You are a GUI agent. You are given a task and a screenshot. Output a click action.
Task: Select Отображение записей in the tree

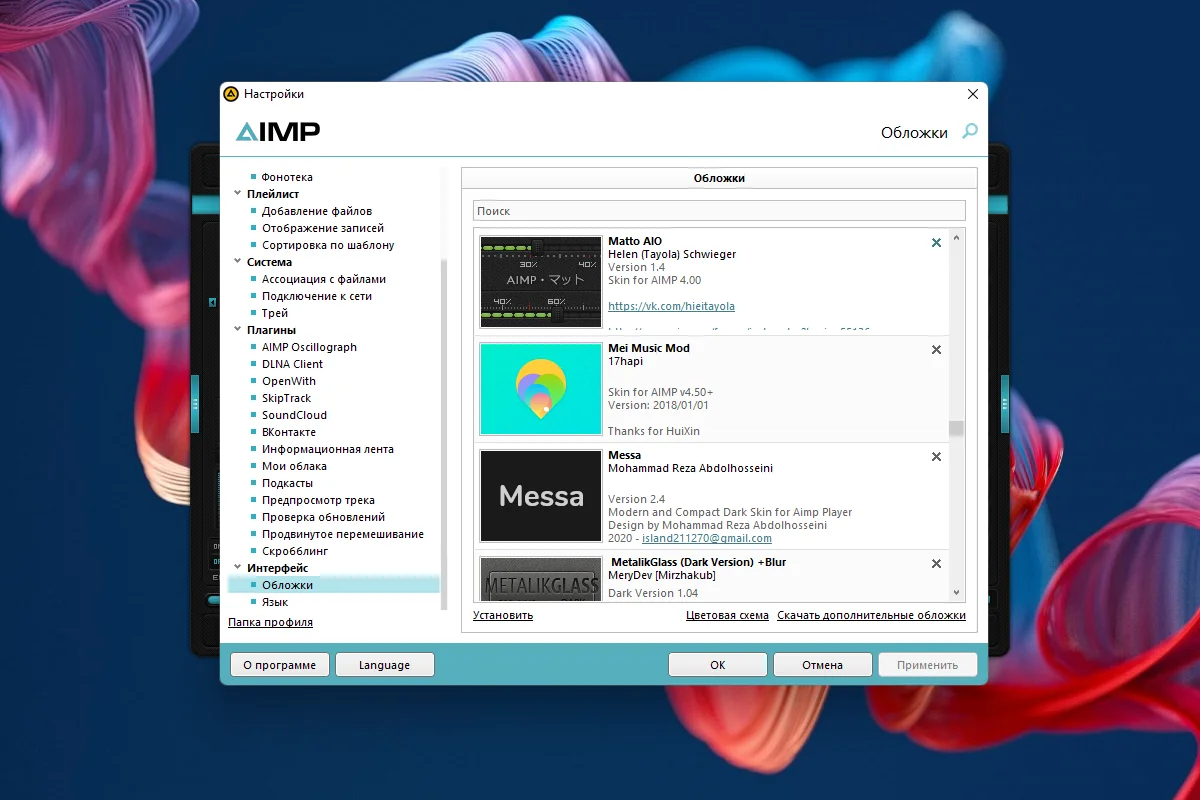click(323, 228)
